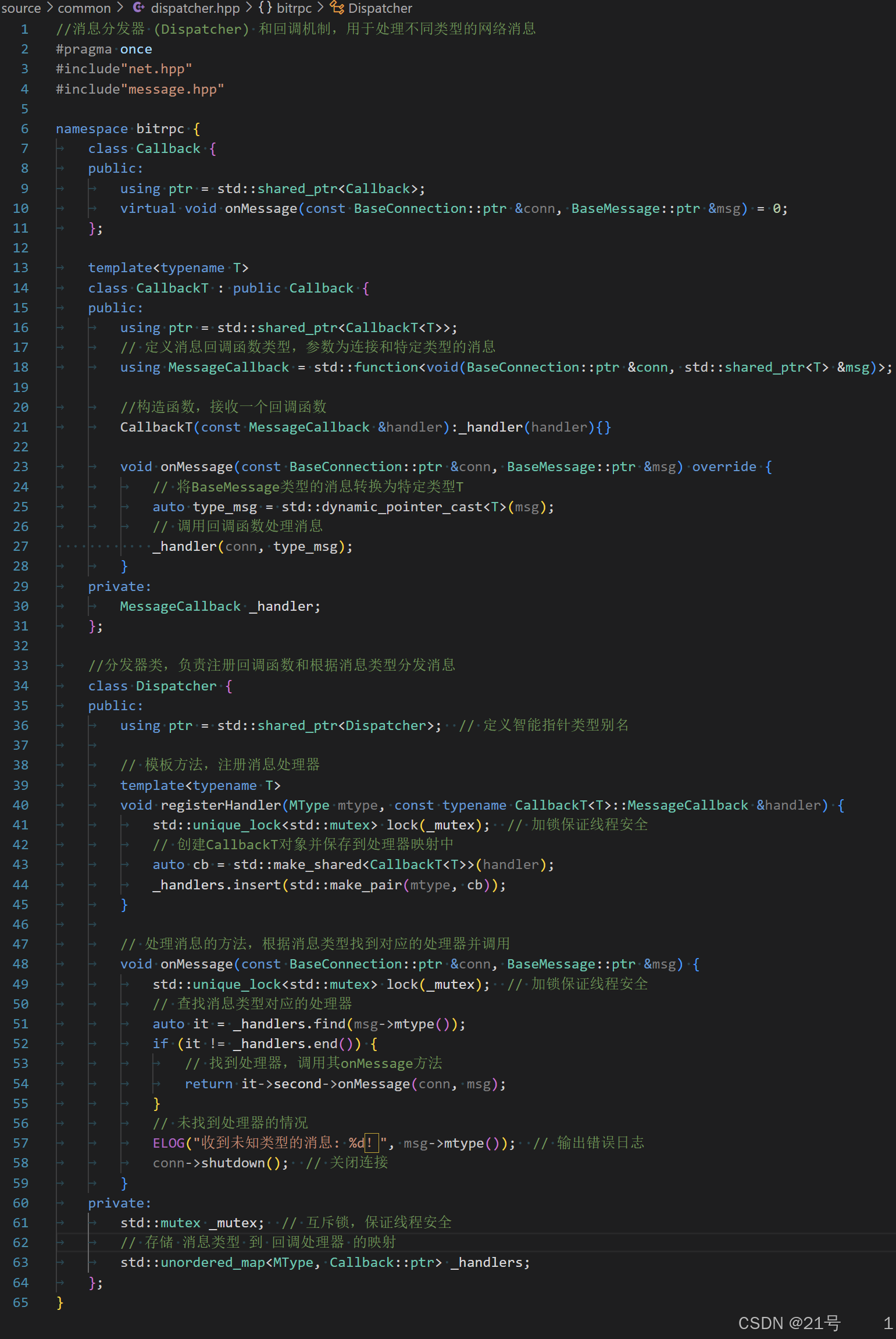Click 'return it->second->onMessage' on line 54
The image size is (896, 1339).
click(x=297, y=1084)
